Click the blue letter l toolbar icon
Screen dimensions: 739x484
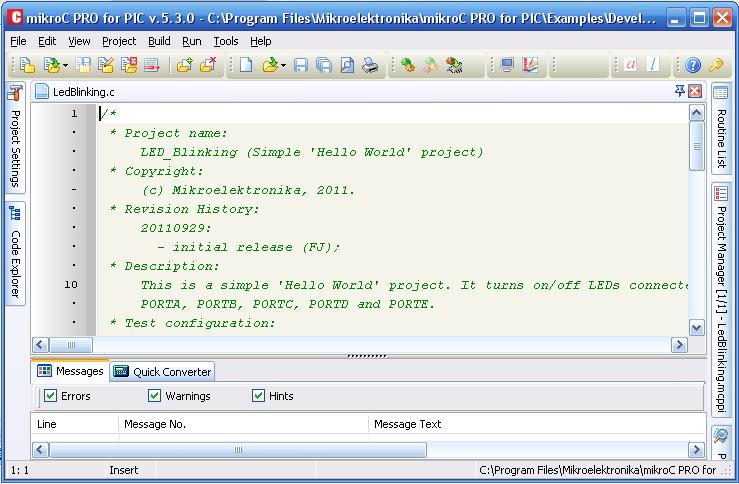click(653, 65)
